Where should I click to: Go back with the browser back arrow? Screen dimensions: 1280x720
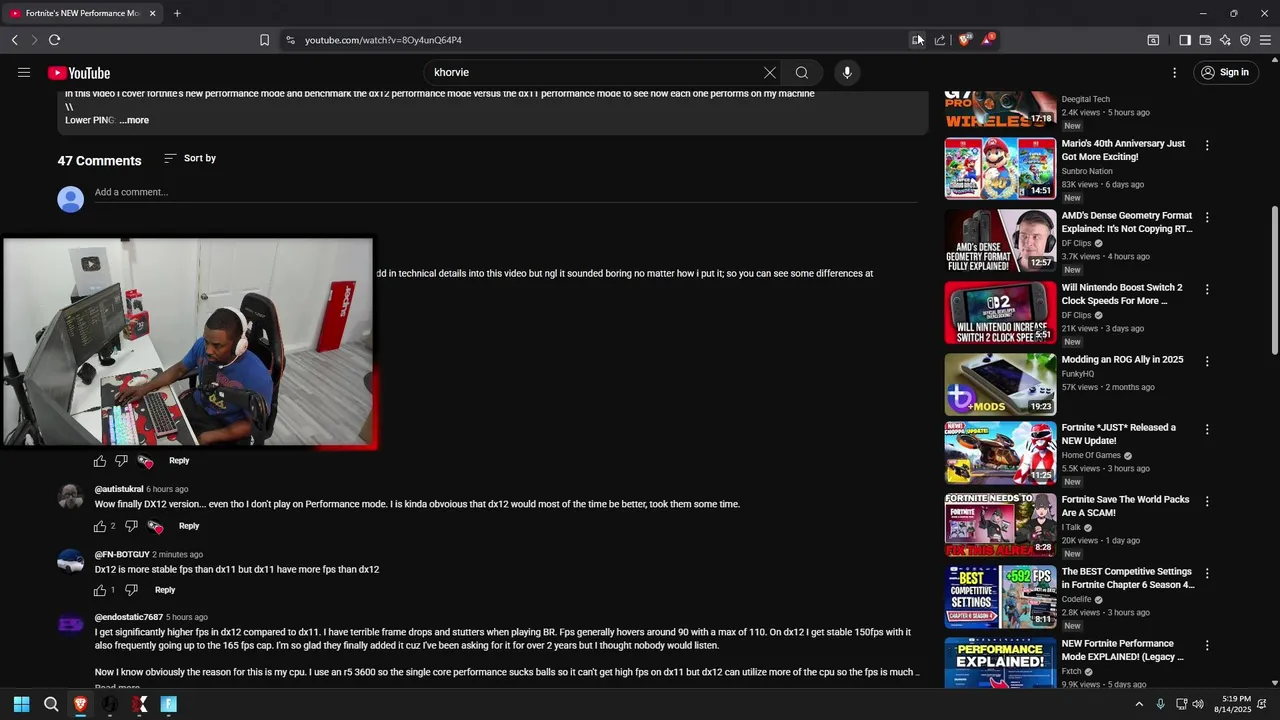15,40
